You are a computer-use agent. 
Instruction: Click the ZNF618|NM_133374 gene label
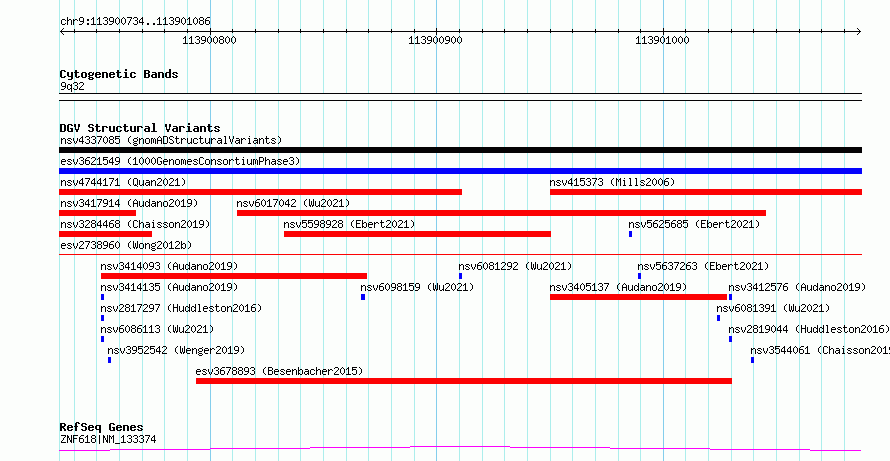coord(108,439)
